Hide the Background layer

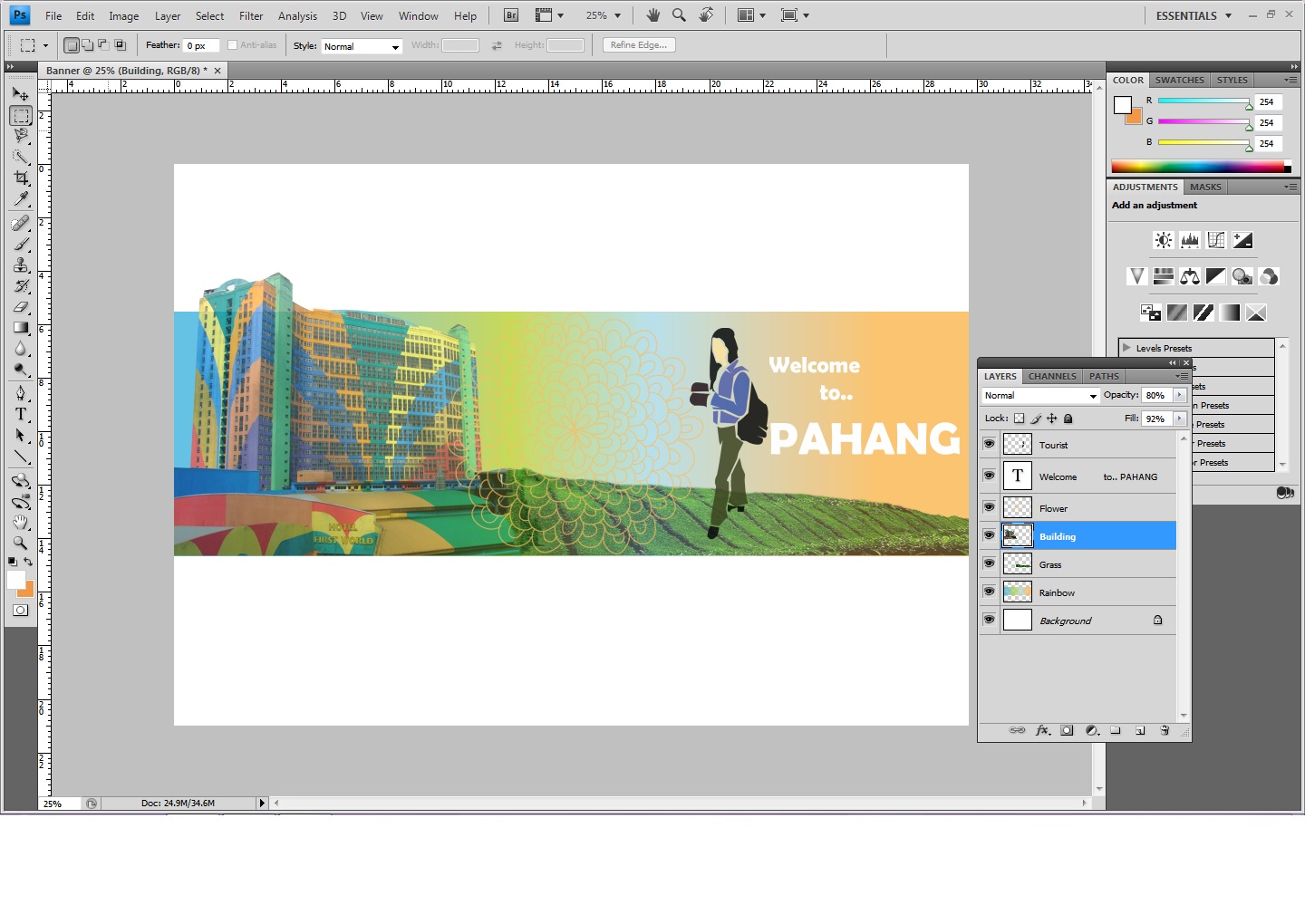click(989, 620)
